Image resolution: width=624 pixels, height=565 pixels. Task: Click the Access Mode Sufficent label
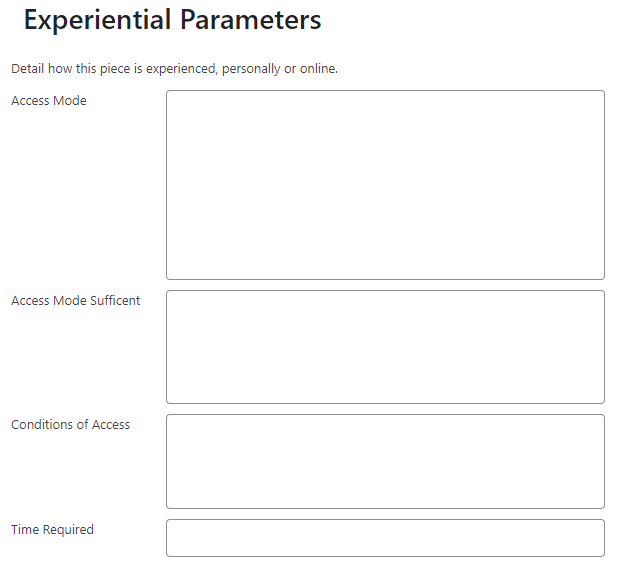(x=76, y=301)
